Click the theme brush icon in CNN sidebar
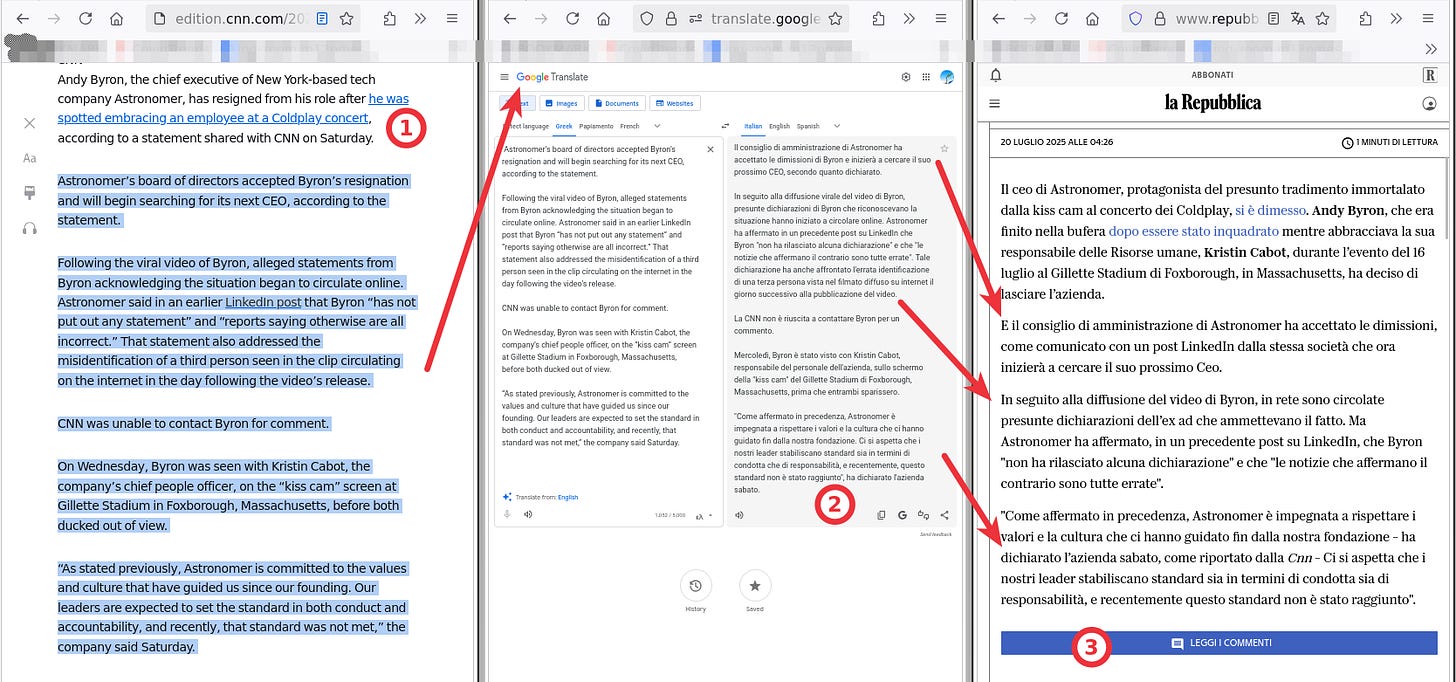This screenshot has height=682, width=1456. (x=30, y=193)
